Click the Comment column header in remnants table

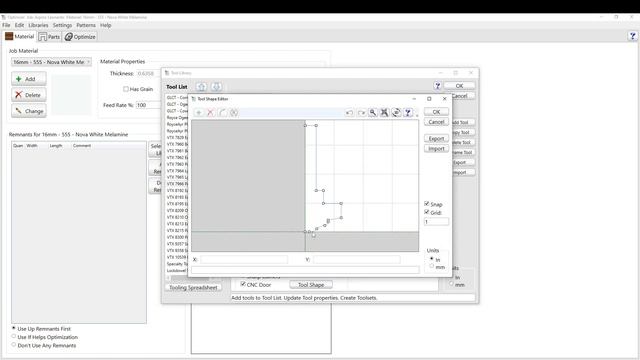click(x=82, y=146)
